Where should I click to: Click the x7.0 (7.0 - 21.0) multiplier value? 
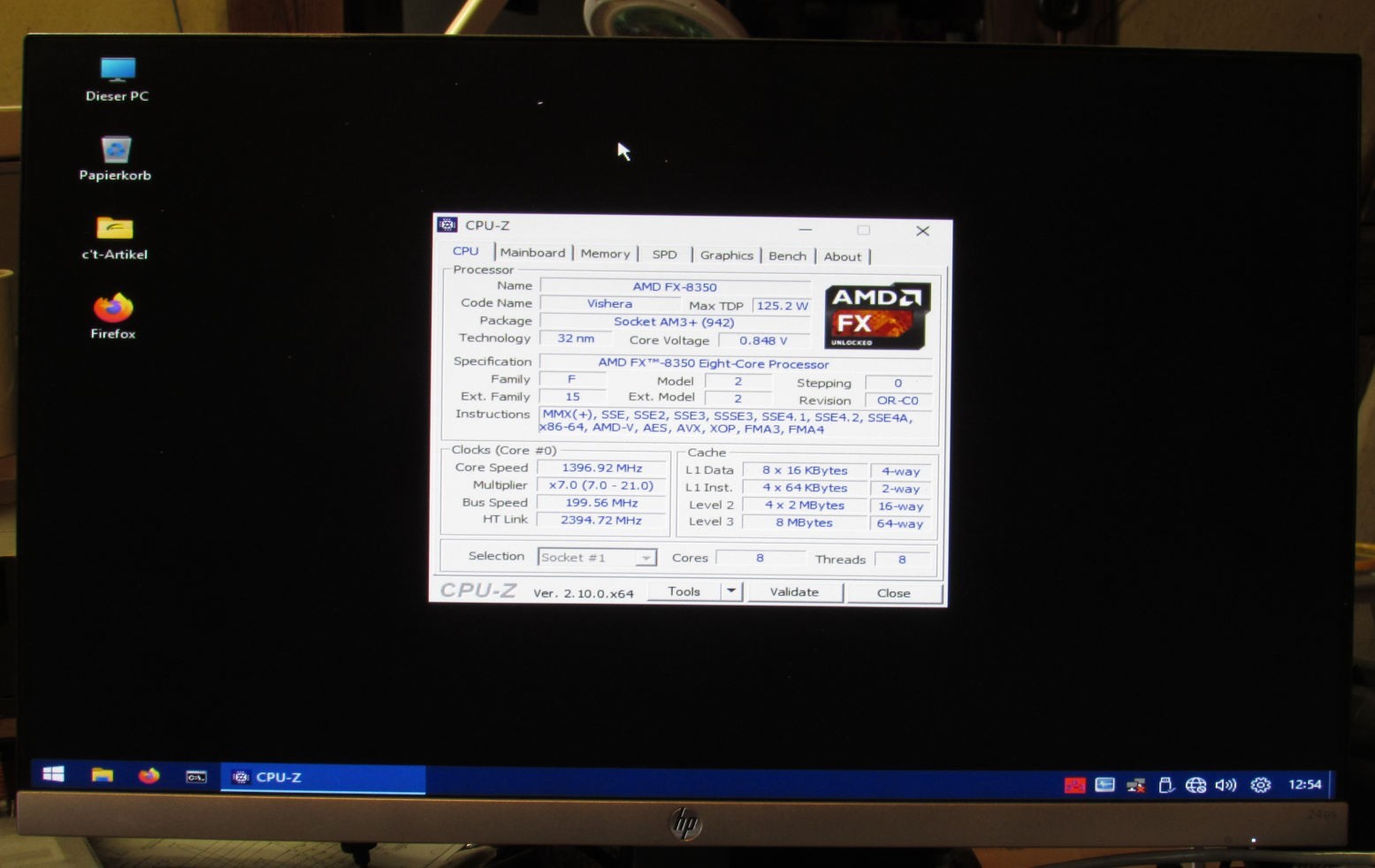point(602,485)
